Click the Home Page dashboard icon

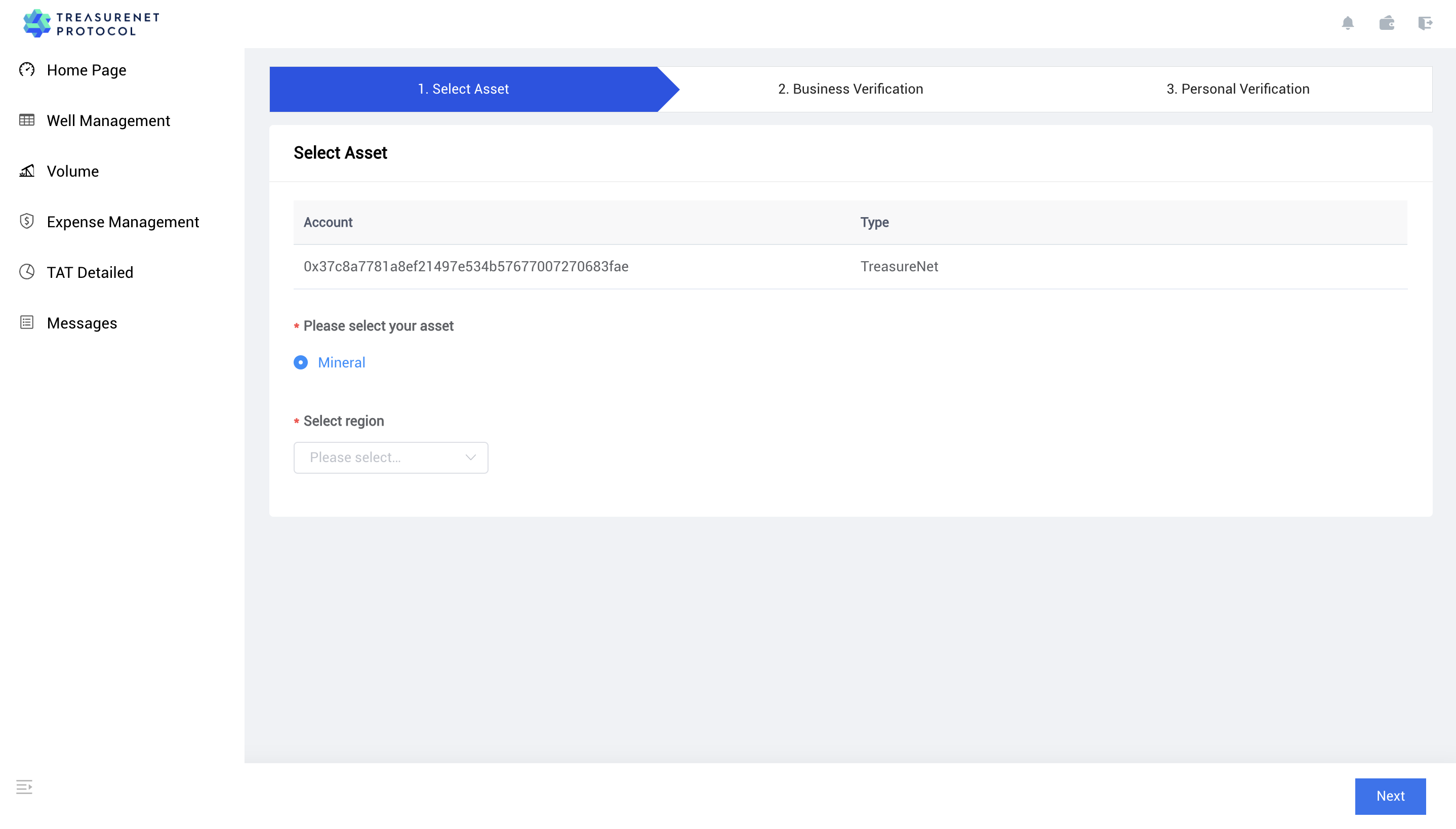(x=27, y=69)
